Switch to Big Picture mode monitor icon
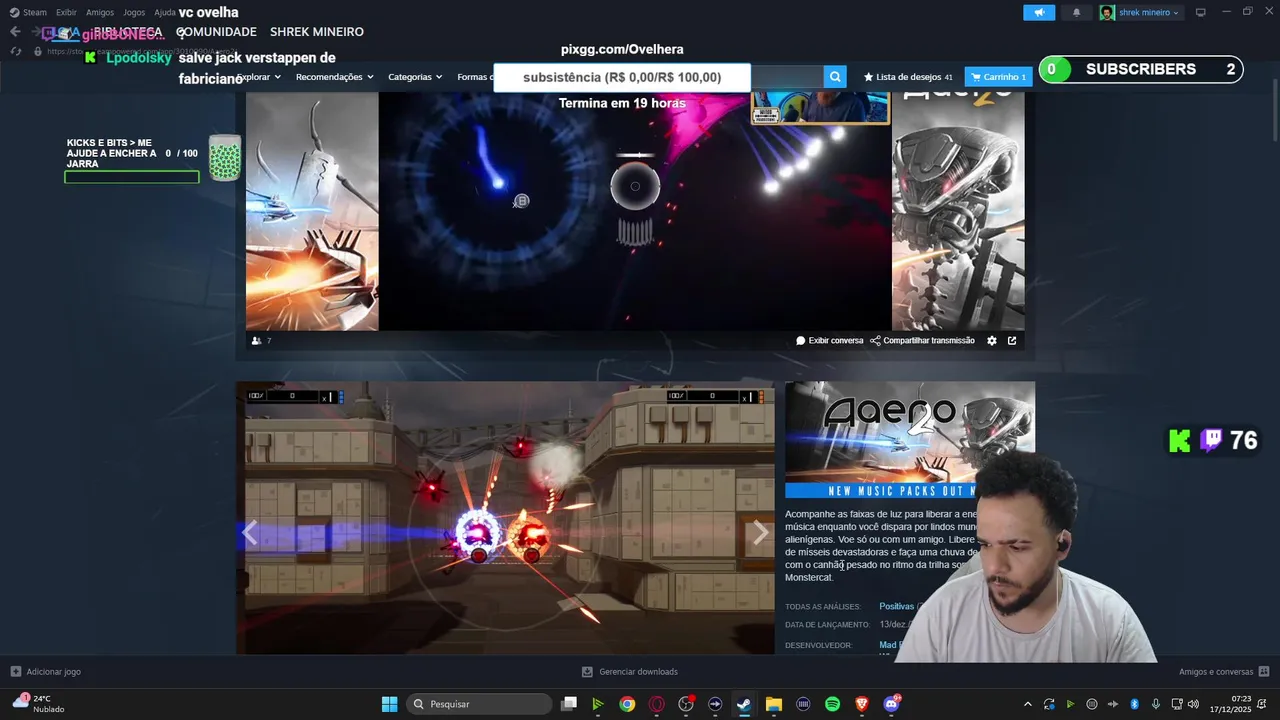This screenshot has width=1280, height=720. click(1200, 12)
